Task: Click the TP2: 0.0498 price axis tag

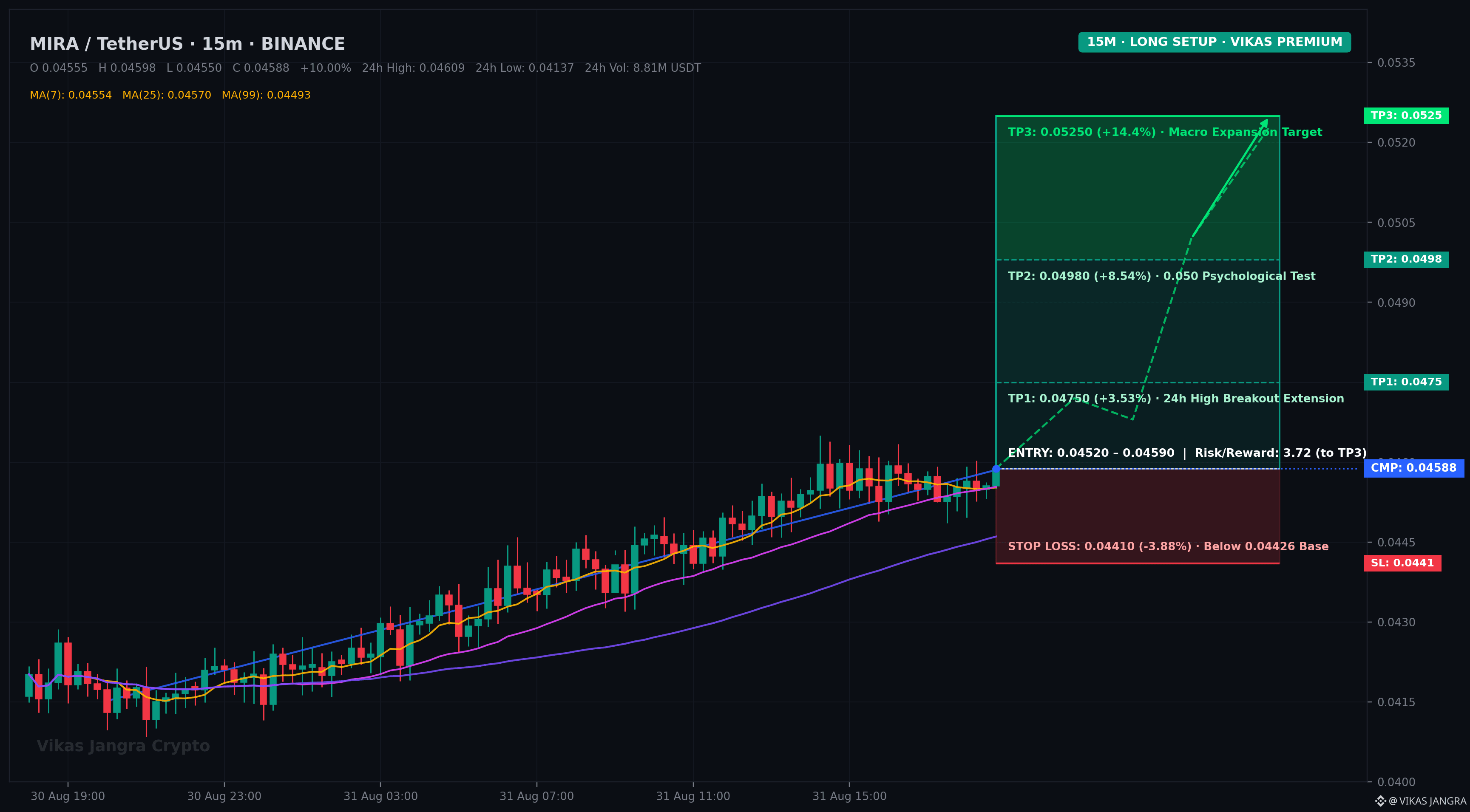Action: (x=1406, y=260)
